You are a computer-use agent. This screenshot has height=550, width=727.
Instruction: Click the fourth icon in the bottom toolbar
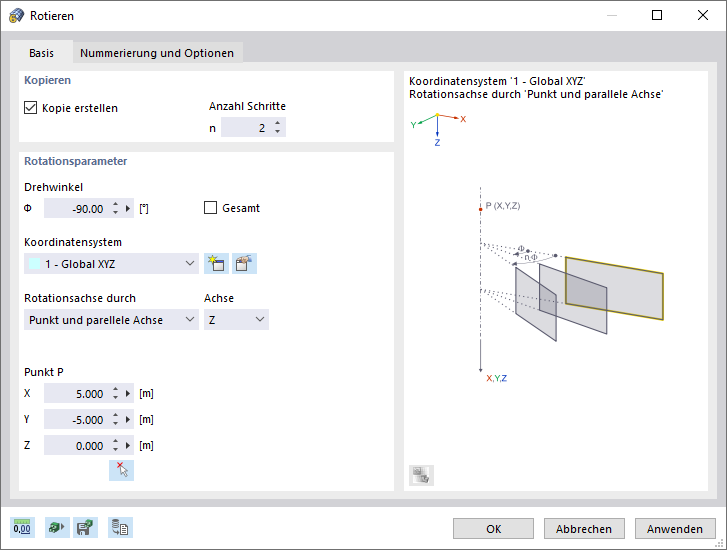[x=120, y=528]
